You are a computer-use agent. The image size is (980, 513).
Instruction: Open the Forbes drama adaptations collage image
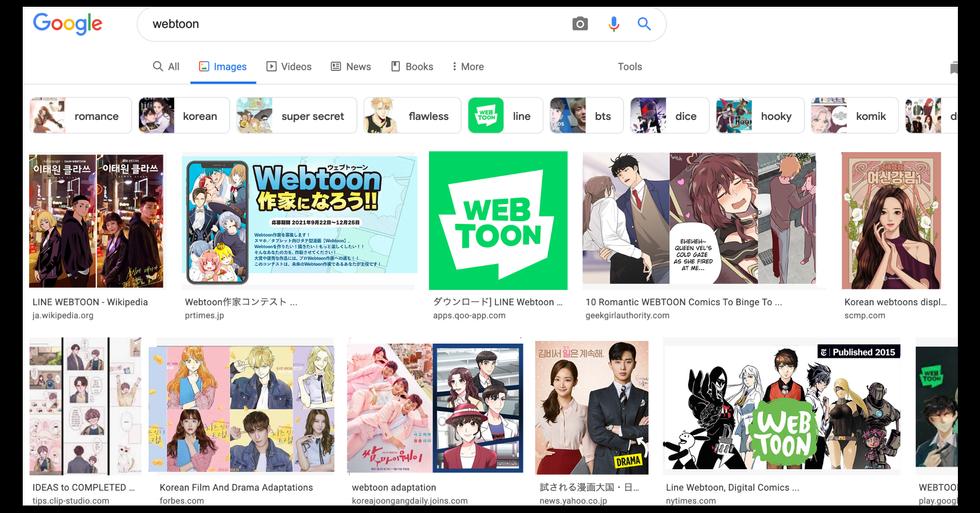point(241,408)
